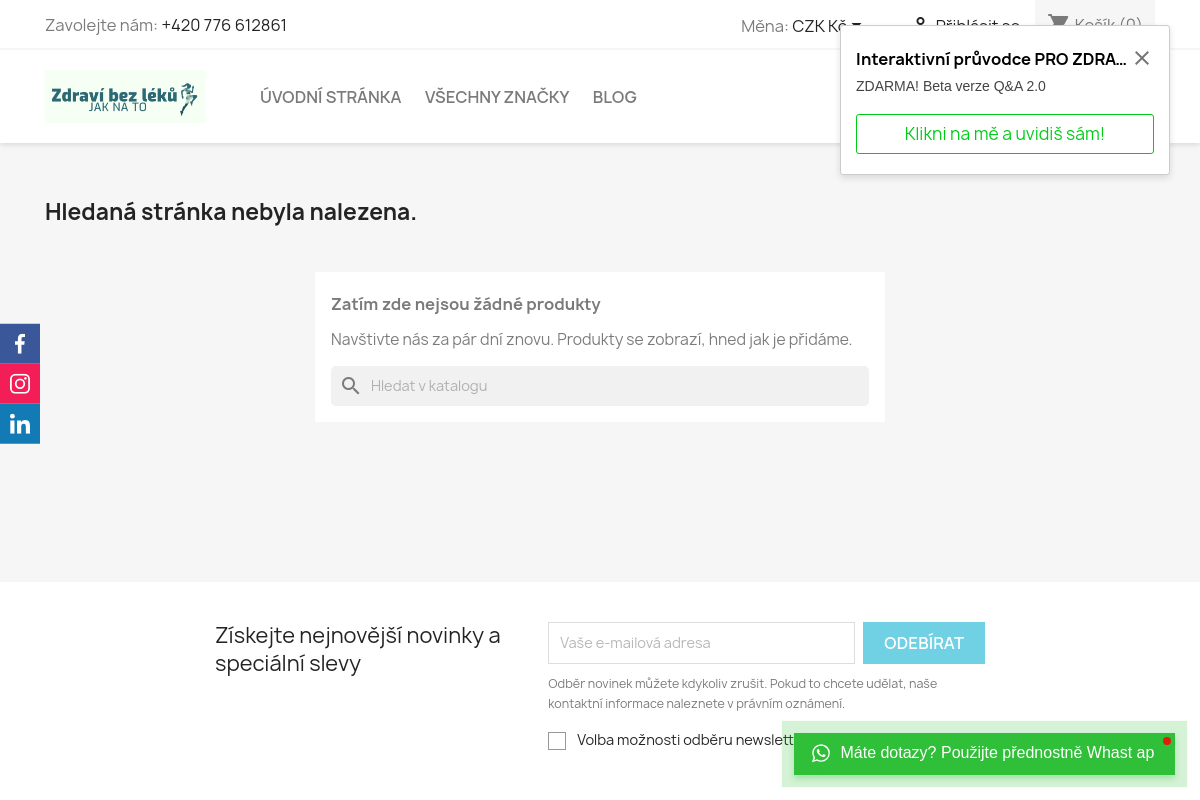This screenshot has width=1200, height=800.
Task: Open the BLOG menu item
Action: pos(615,97)
